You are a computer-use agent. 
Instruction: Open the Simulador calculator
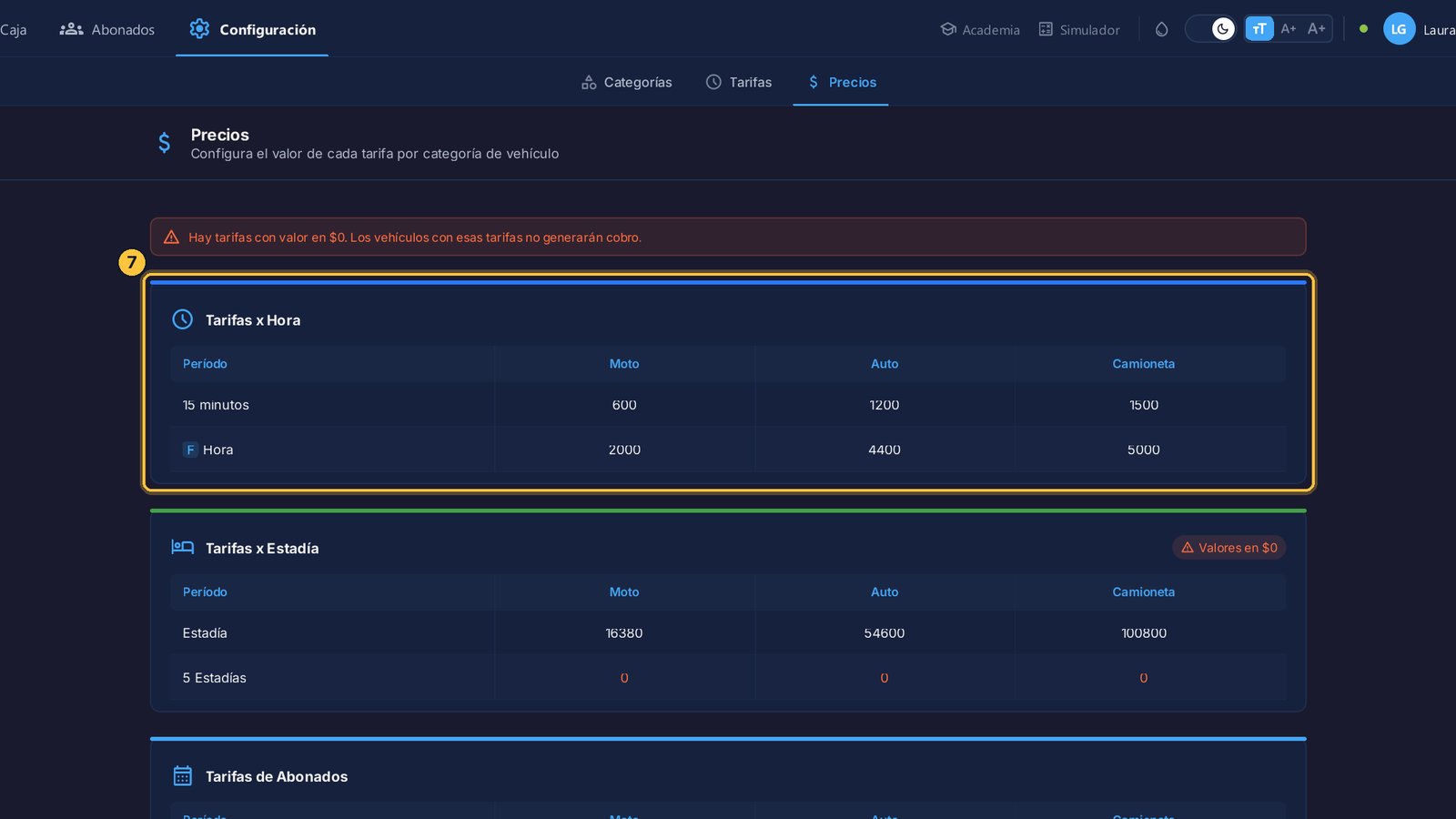[1079, 29]
